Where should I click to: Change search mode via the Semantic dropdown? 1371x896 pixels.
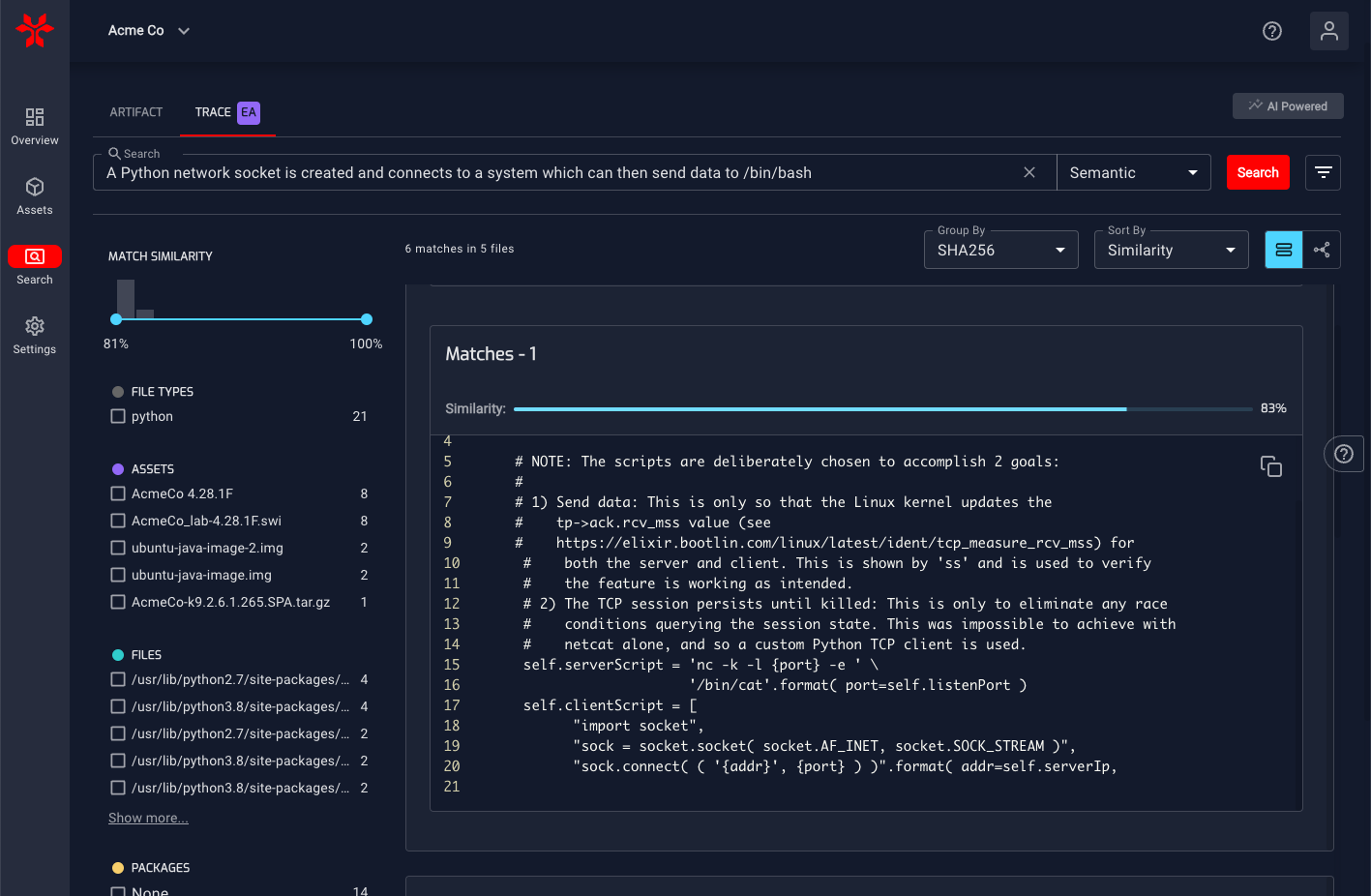tap(1133, 171)
